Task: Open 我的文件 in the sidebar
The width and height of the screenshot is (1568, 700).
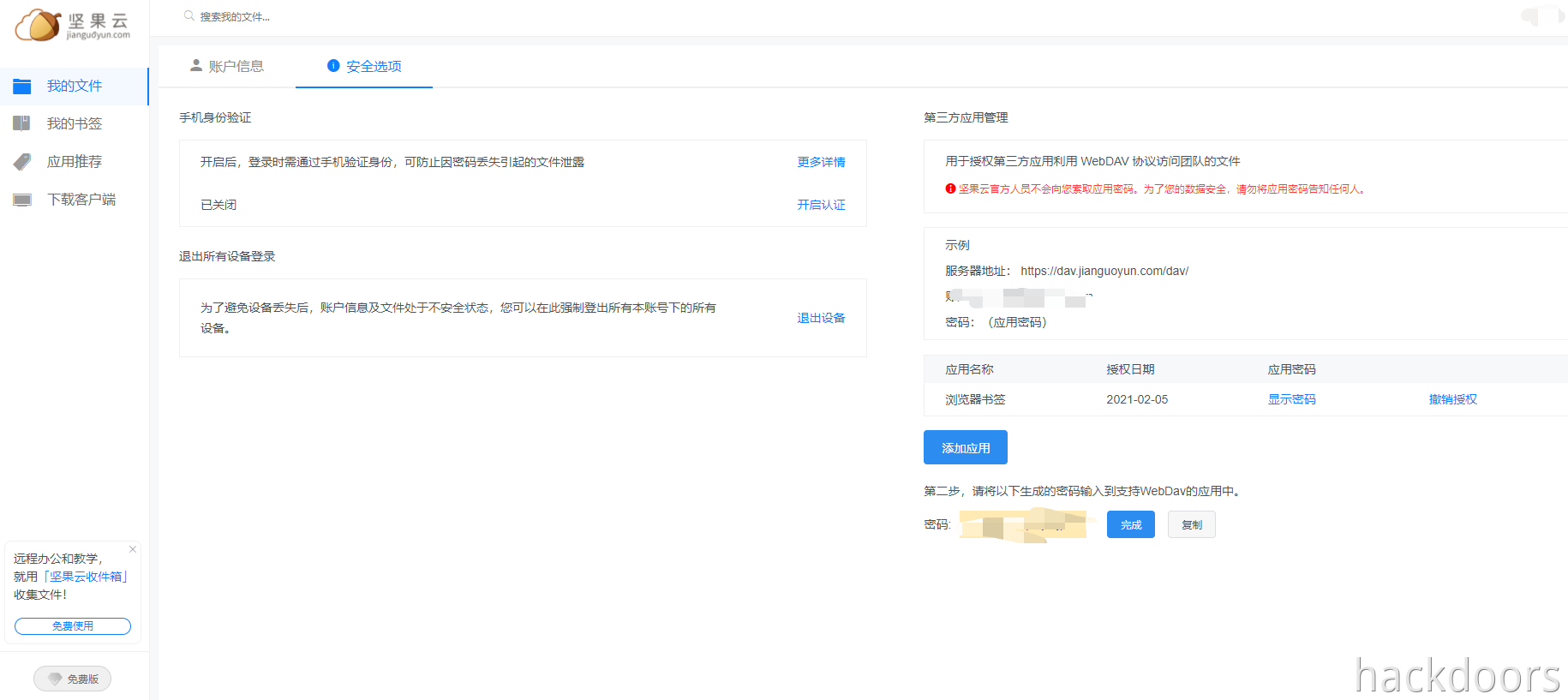Action: [75, 86]
